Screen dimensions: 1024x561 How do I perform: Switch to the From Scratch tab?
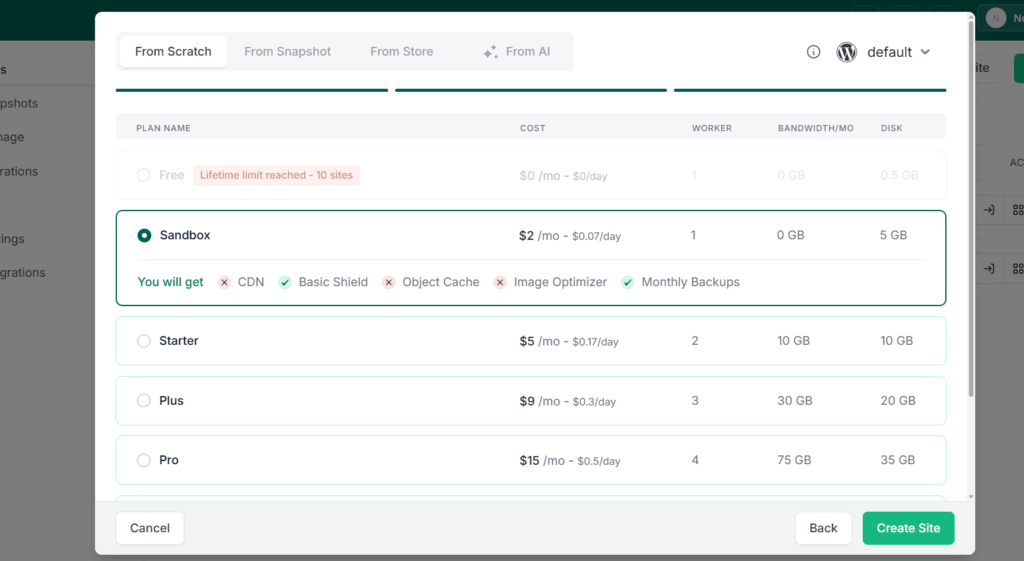point(173,52)
